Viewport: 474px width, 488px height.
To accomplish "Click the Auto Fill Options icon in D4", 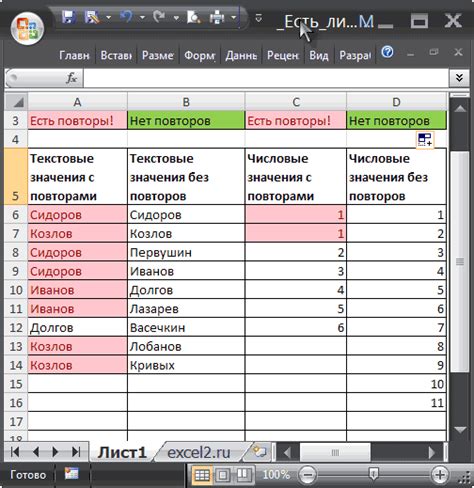I will click(425, 140).
